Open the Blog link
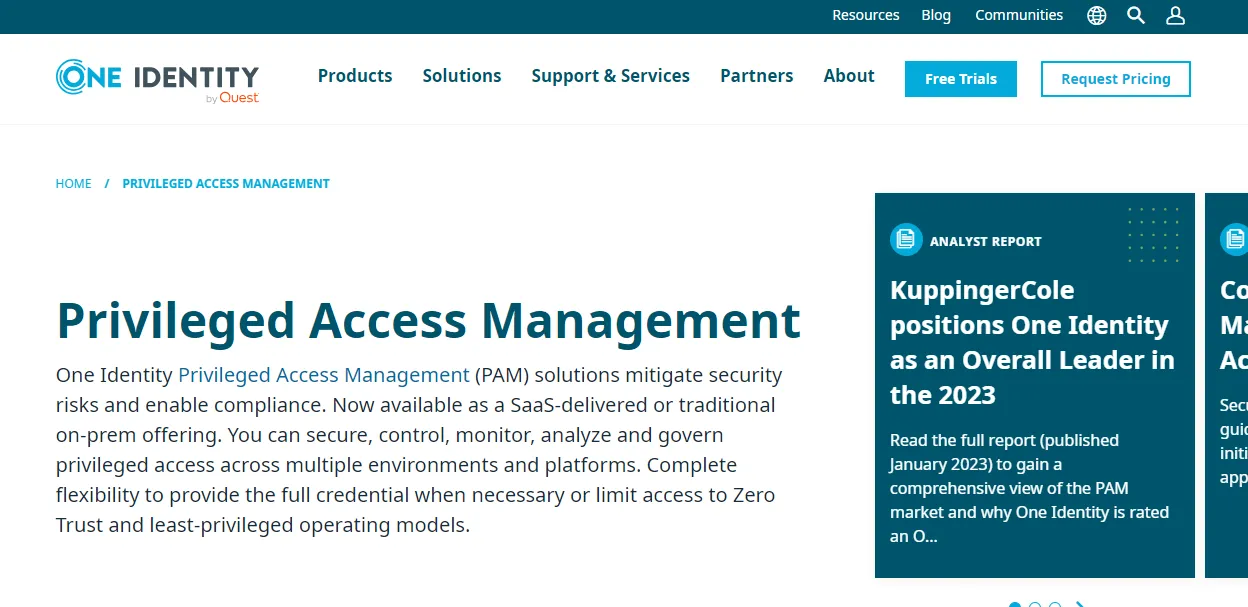Screen dimensions: 1248x607 [x=936, y=15]
